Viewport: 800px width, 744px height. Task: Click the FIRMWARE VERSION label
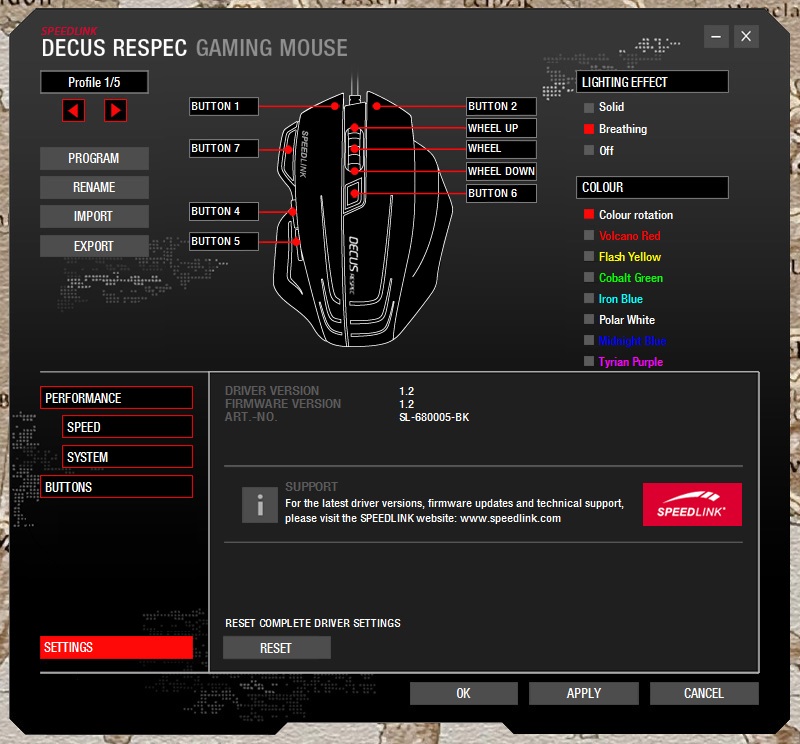click(283, 404)
